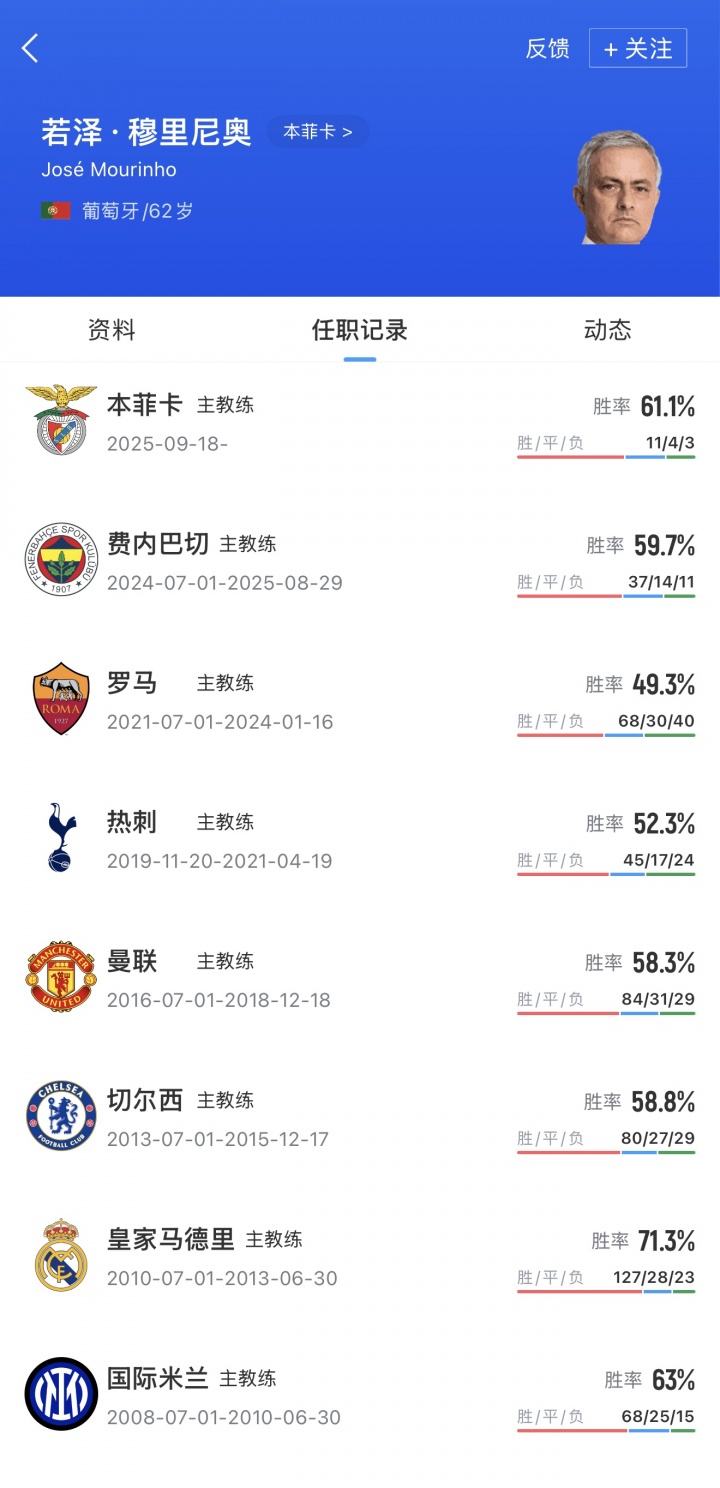720x1488 pixels.
Task: Open Mourinho's profile photo
Action: click(x=617, y=187)
